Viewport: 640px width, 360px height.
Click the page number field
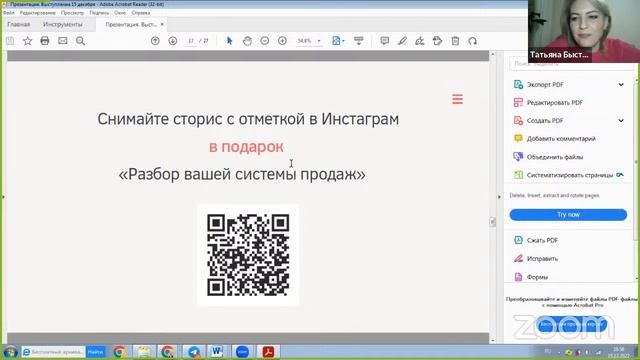191,41
